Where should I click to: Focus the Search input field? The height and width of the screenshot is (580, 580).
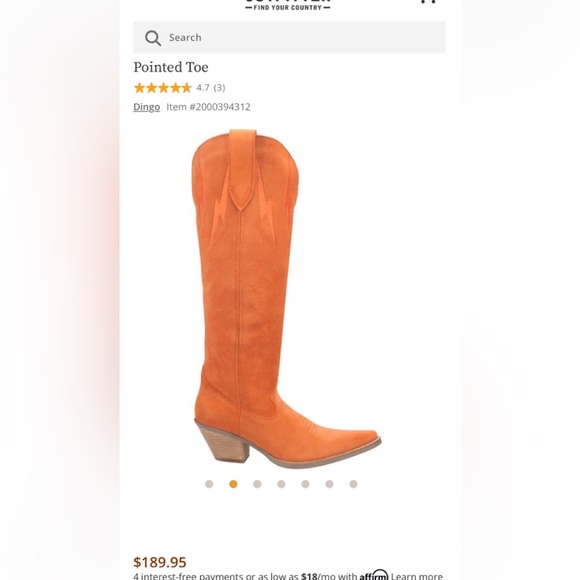coord(289,37)
